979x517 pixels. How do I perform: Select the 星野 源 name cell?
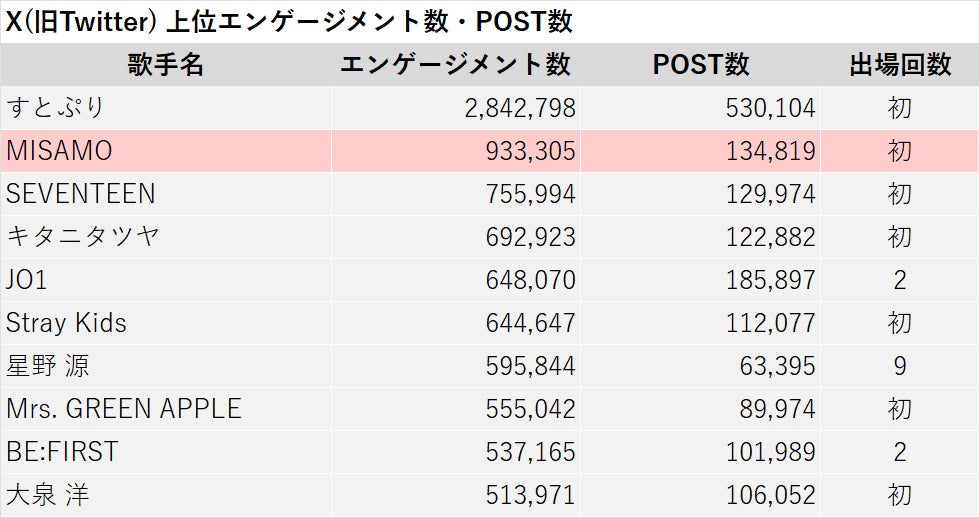click(x=48, y=366)
